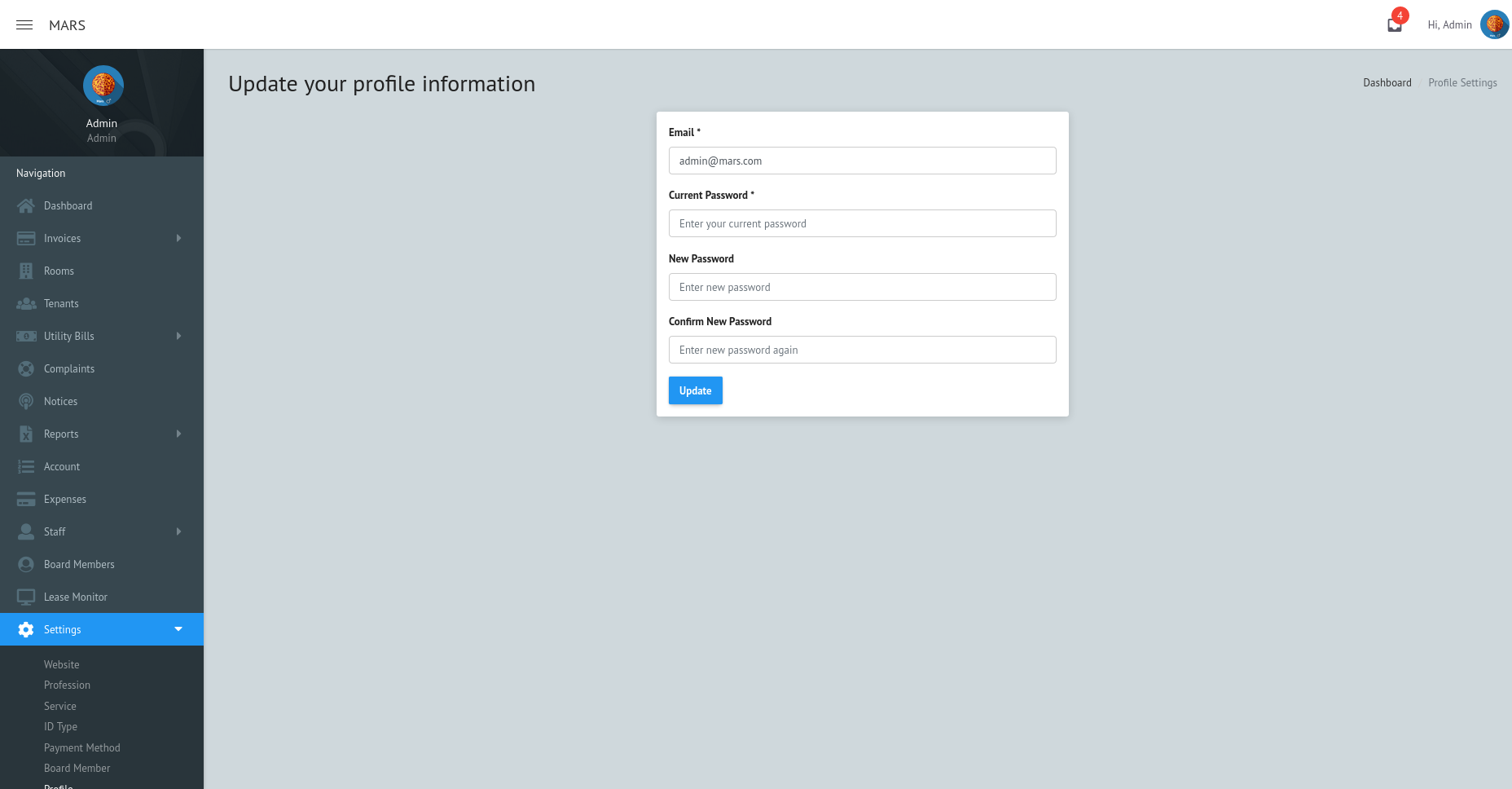1512x789 pixels.
Task: Open the hamburger menu next to MARS
Action: (24, 24)
